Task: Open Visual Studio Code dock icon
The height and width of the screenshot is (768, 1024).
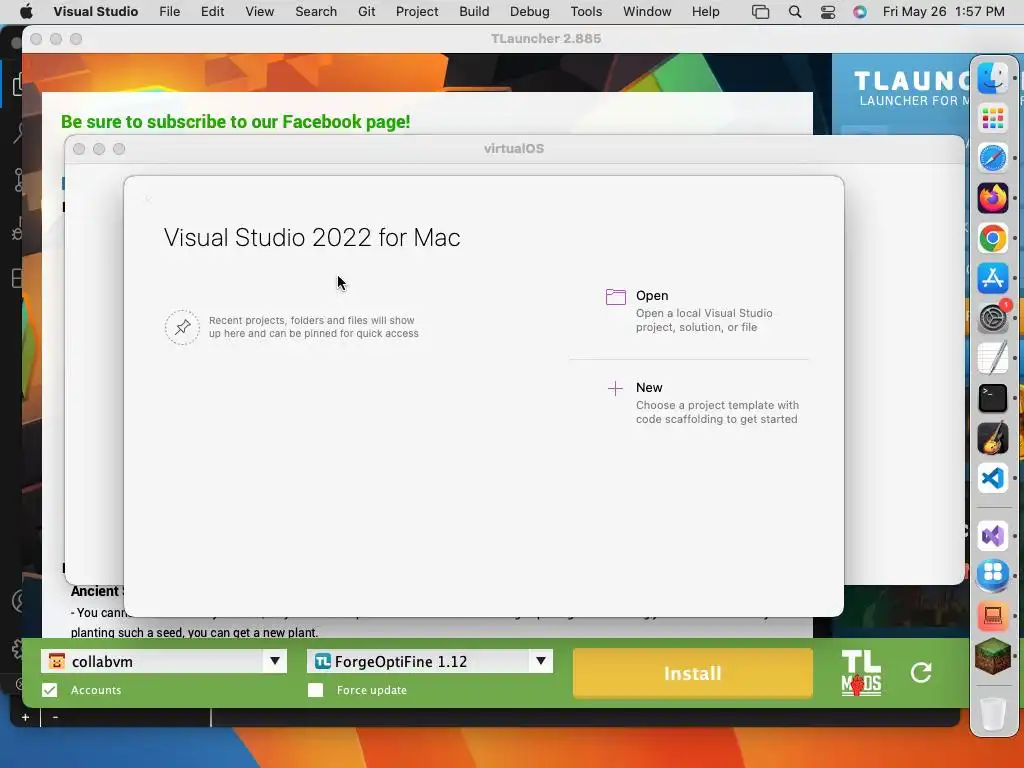Action: [993, 477]
